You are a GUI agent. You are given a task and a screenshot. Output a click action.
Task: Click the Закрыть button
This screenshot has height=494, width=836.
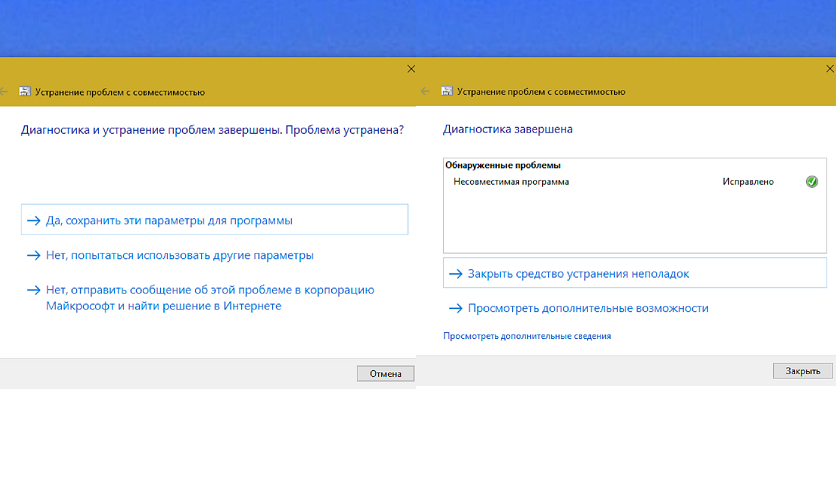point(802,371)
